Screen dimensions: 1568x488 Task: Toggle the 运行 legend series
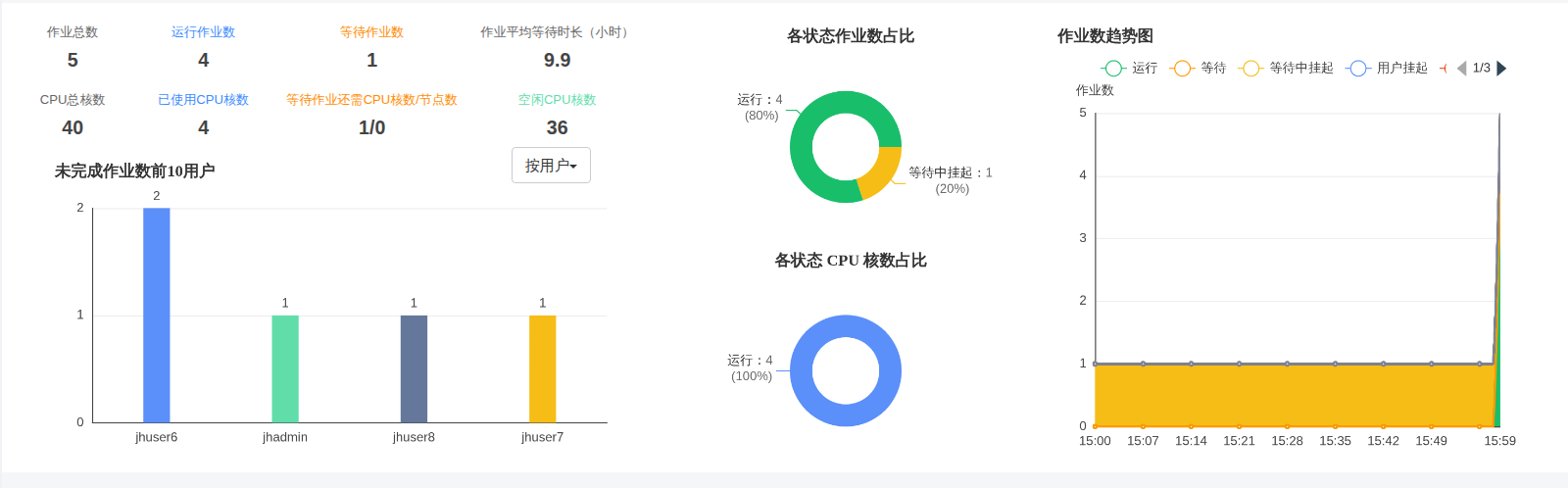tap(1129, 68)
